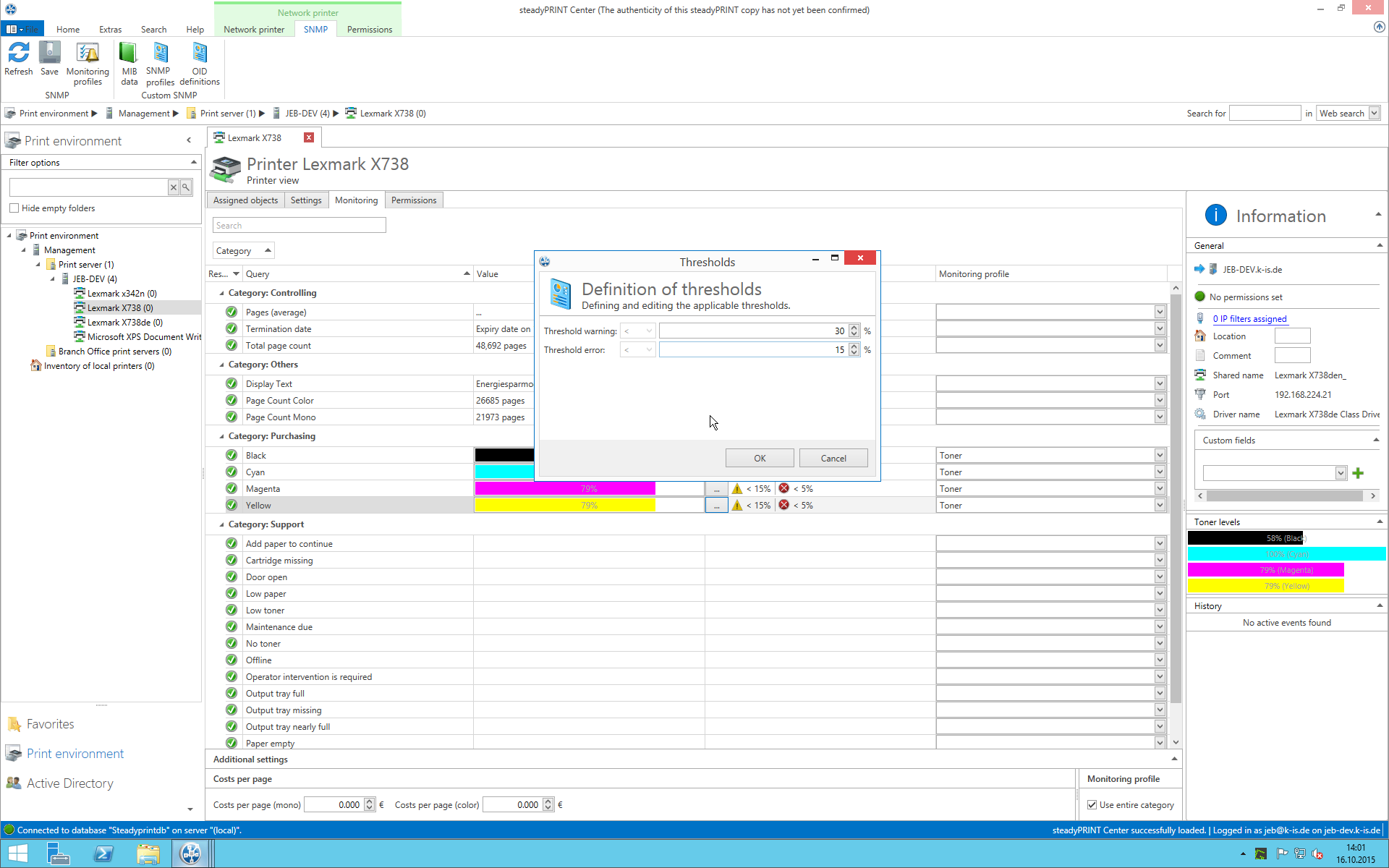Viewport: 1389px width, 868px height.
Task: Click Magenta error threshold icon
Action: tap(783, 489)
